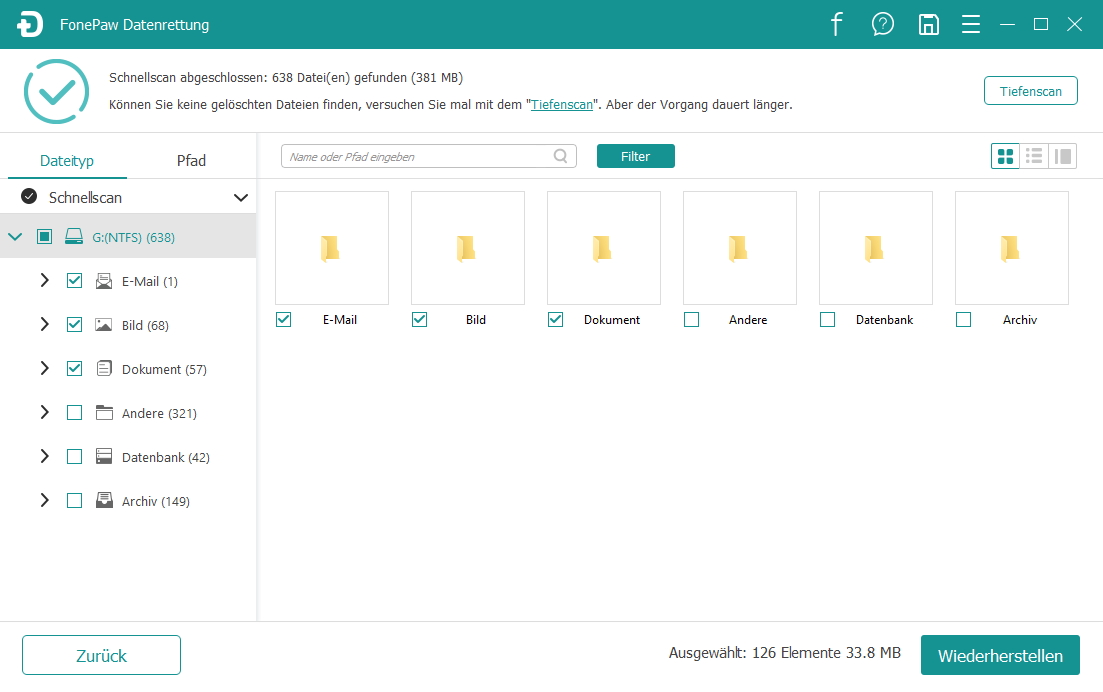Expand the Bild tree node
The height and width of the screenshot is (692, 1103).
(x=44, y=325)
